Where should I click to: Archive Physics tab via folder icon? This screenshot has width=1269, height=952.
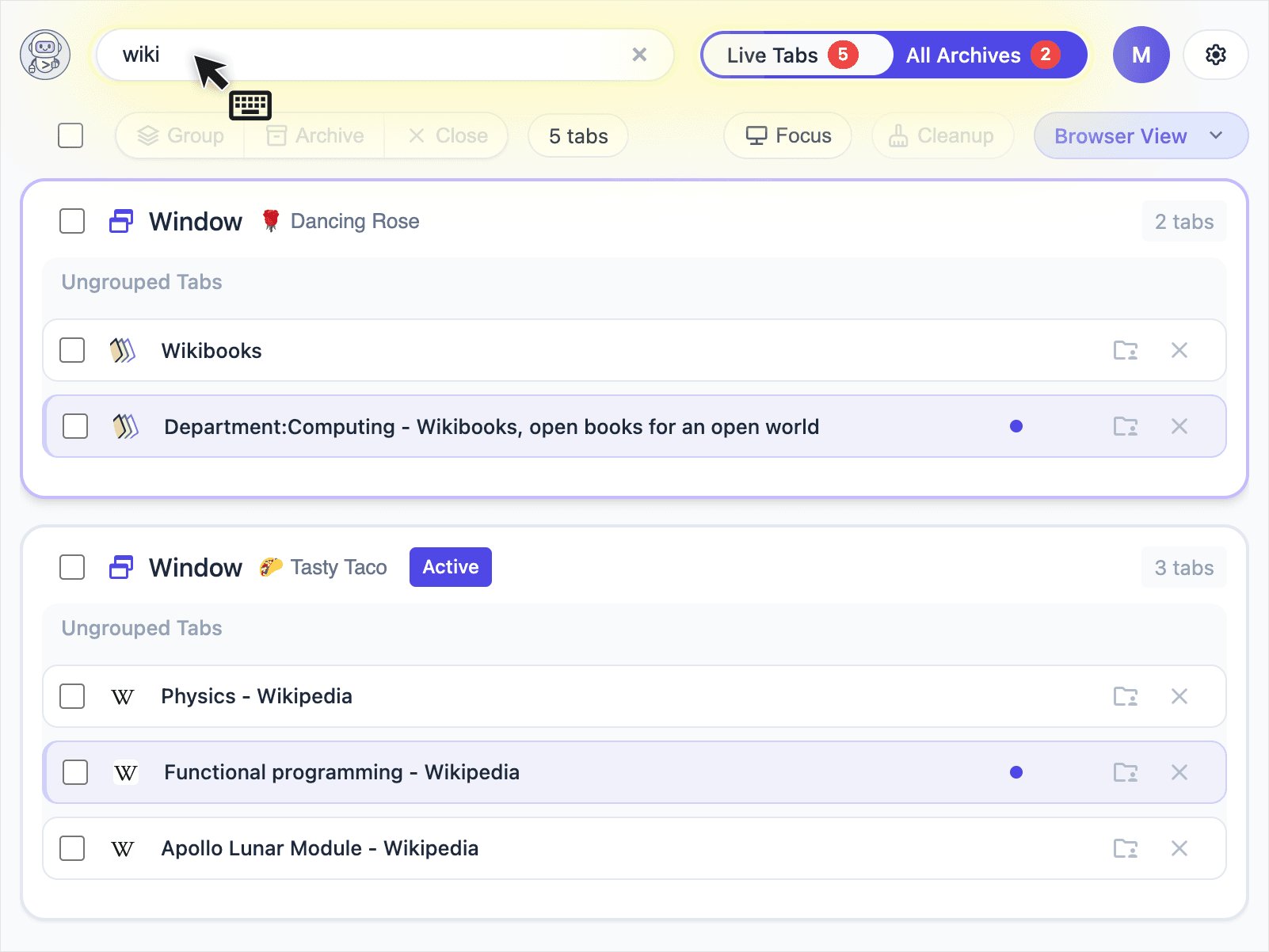[1126, 696]
